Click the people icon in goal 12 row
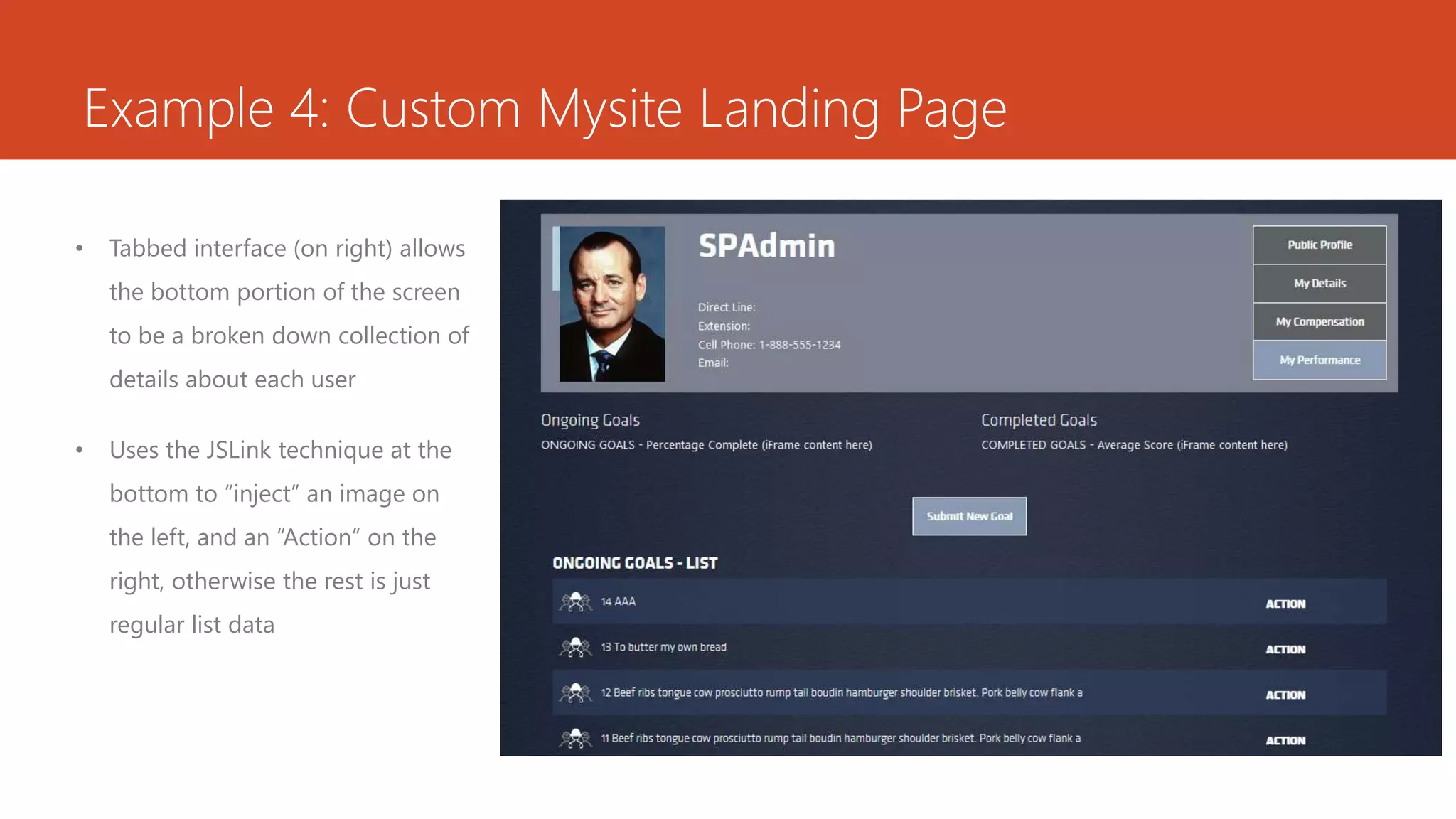The width and height of the screenshot is (1456, 819). click(x=575, y=693)
